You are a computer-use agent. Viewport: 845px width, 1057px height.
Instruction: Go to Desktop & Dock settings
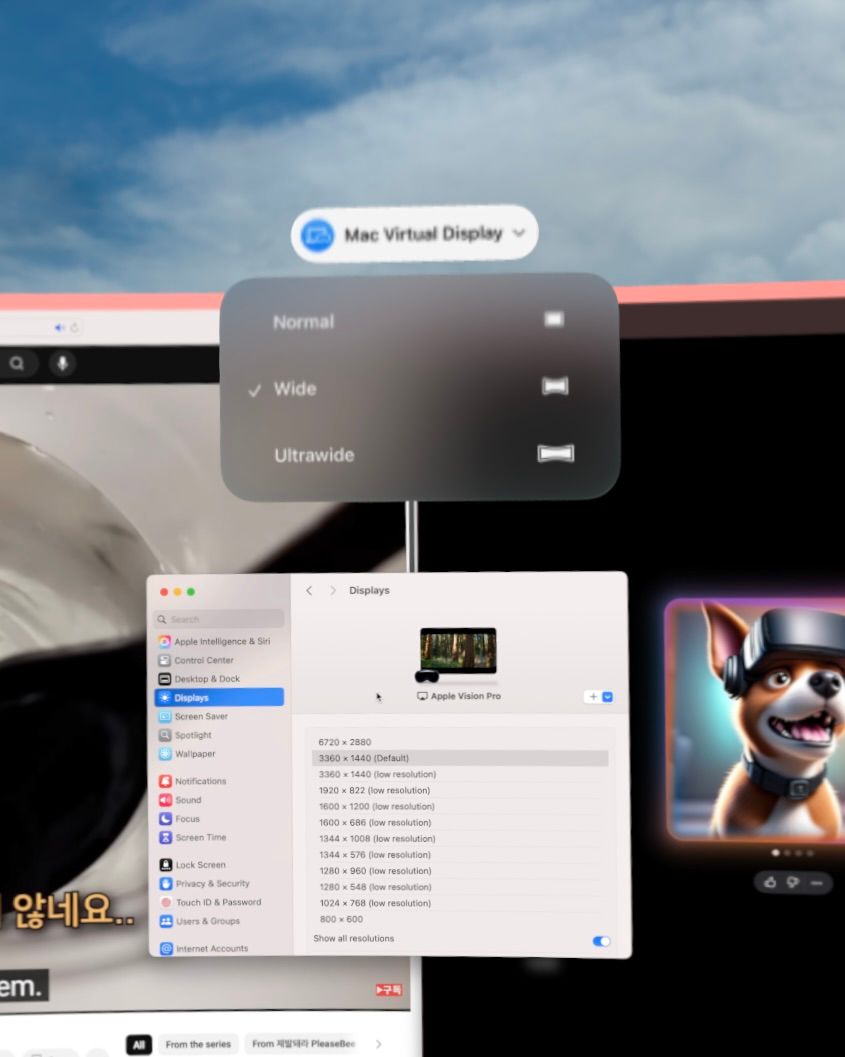(x=206, y=679)
